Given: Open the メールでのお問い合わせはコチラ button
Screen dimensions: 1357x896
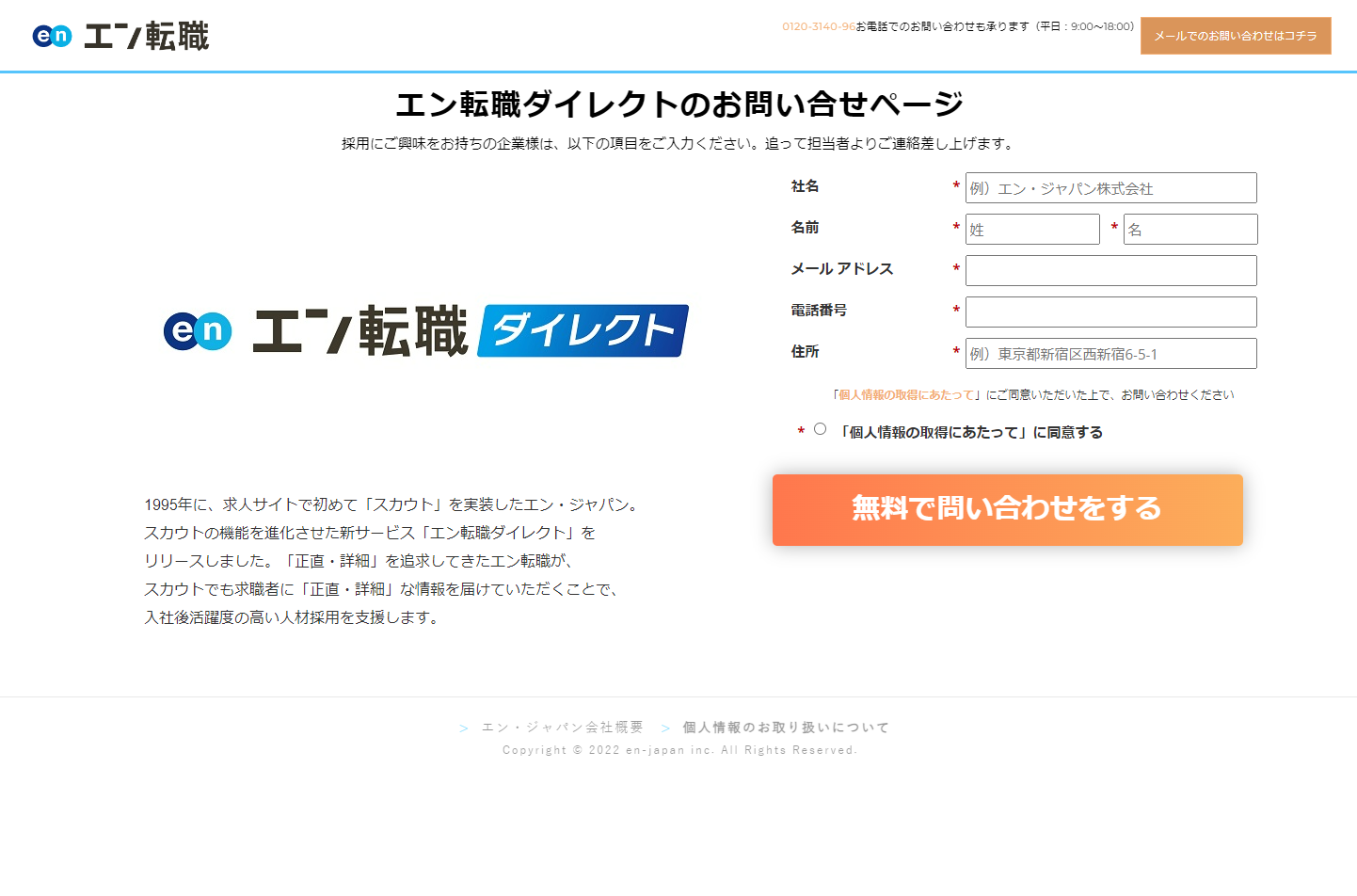Looking at the screenshot, I should (x=1235, y=36).
